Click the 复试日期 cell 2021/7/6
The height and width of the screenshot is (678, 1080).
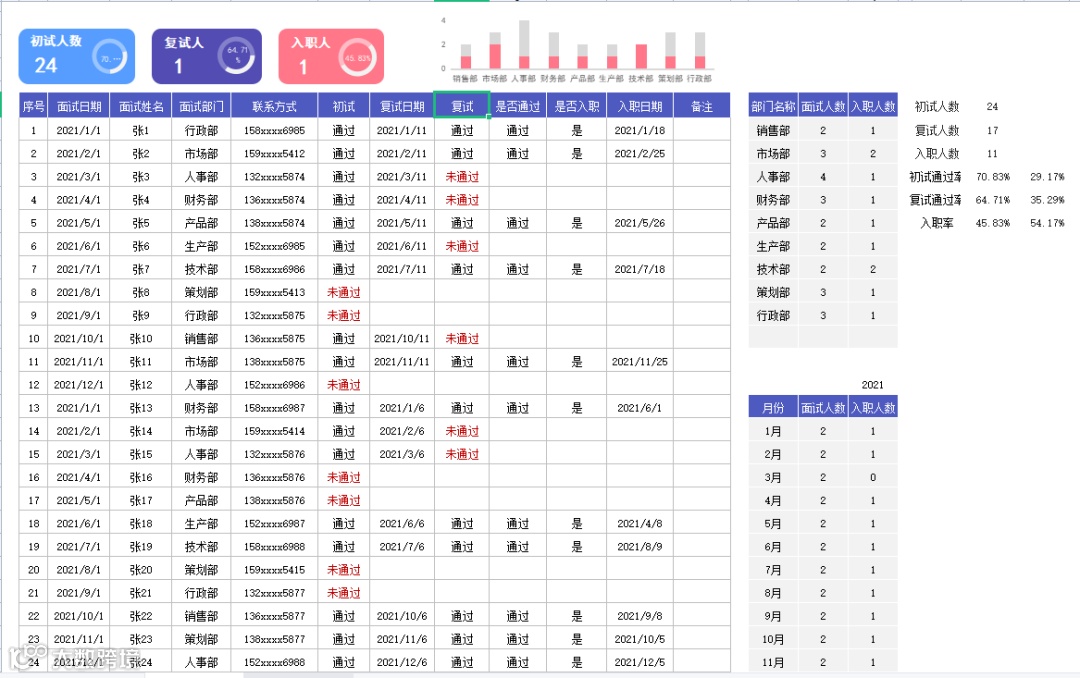coord(402,546)
